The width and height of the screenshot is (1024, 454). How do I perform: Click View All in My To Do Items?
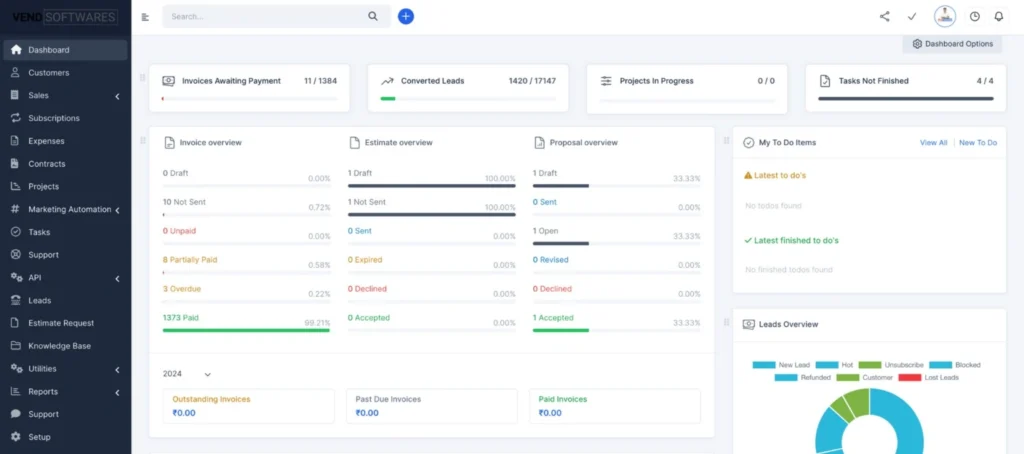tap(933, 143)
